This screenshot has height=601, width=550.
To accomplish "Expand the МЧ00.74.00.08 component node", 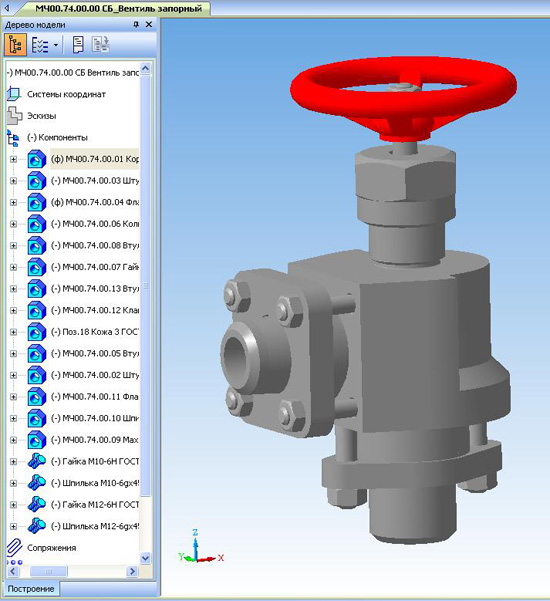I will (13, 245).
